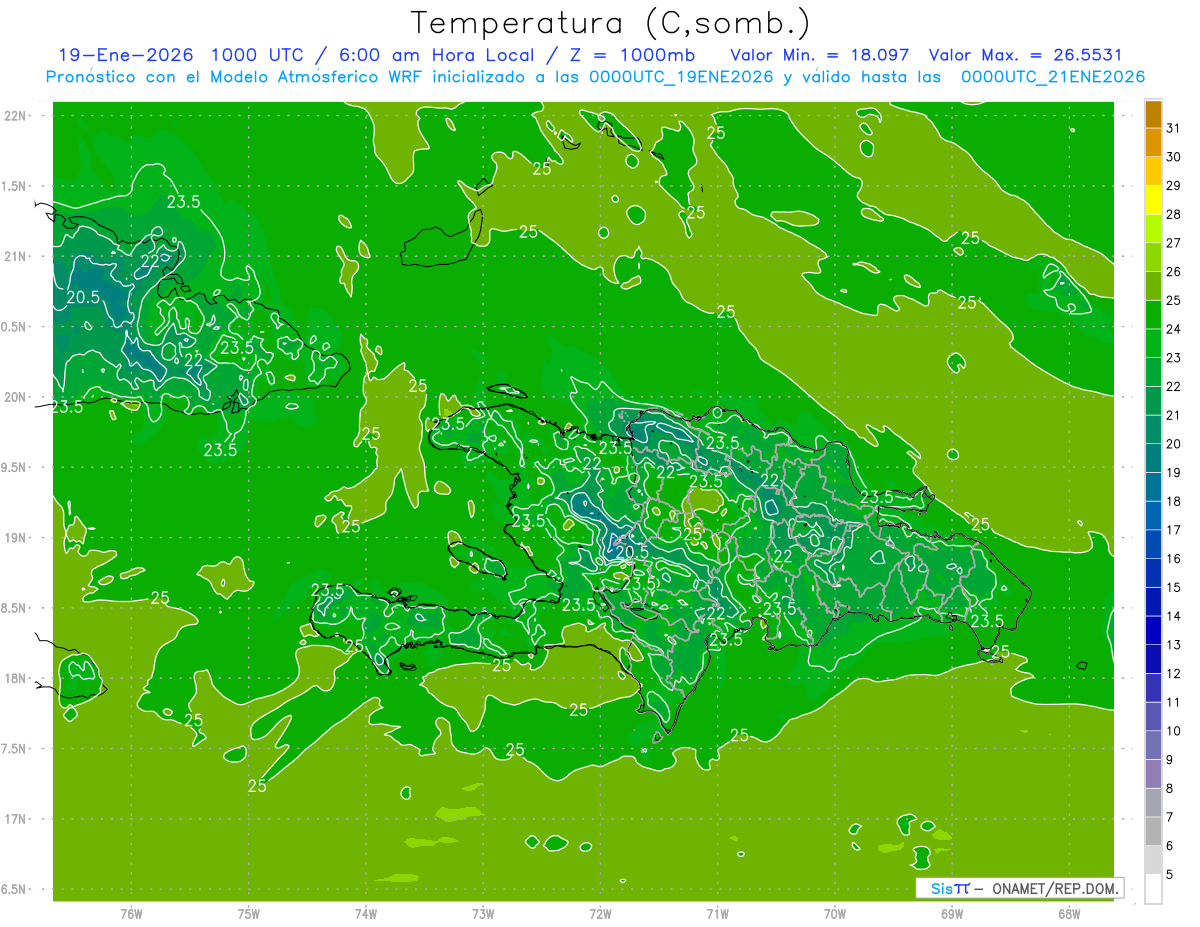Screen dimensions: 1200x927
Task: Click the 76W longitude axis label
Action: click(x=131, y=913)
